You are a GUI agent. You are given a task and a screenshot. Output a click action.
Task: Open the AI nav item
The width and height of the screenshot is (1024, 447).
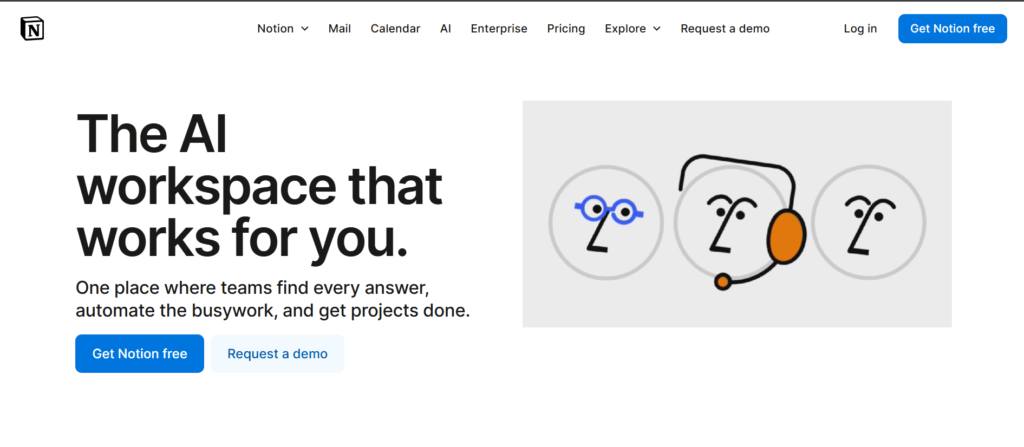tap(445, 29)
